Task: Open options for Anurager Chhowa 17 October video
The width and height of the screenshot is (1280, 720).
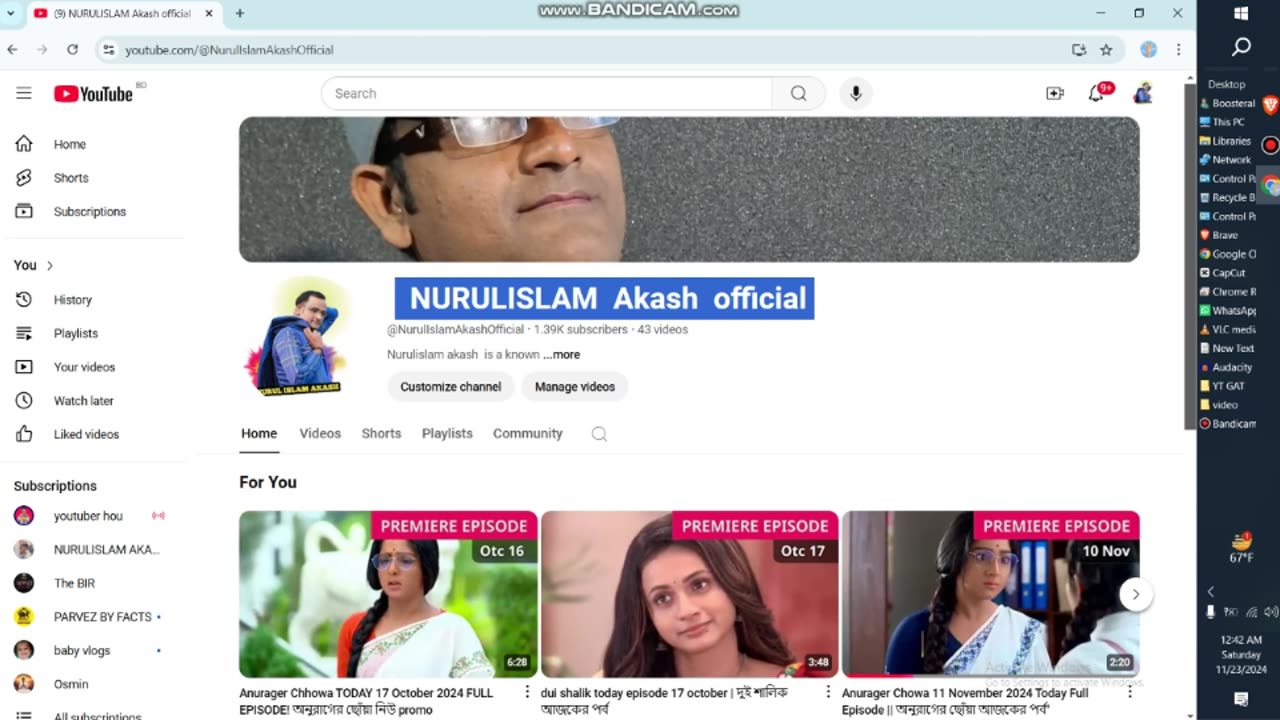Action: [527, 691]
